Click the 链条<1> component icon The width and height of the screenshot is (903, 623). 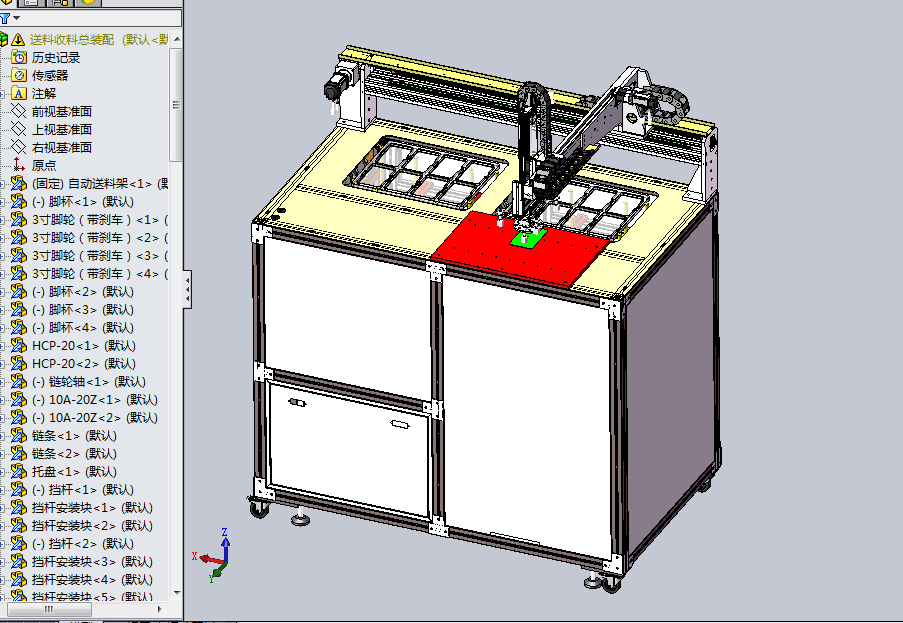(x=19, y=435)
